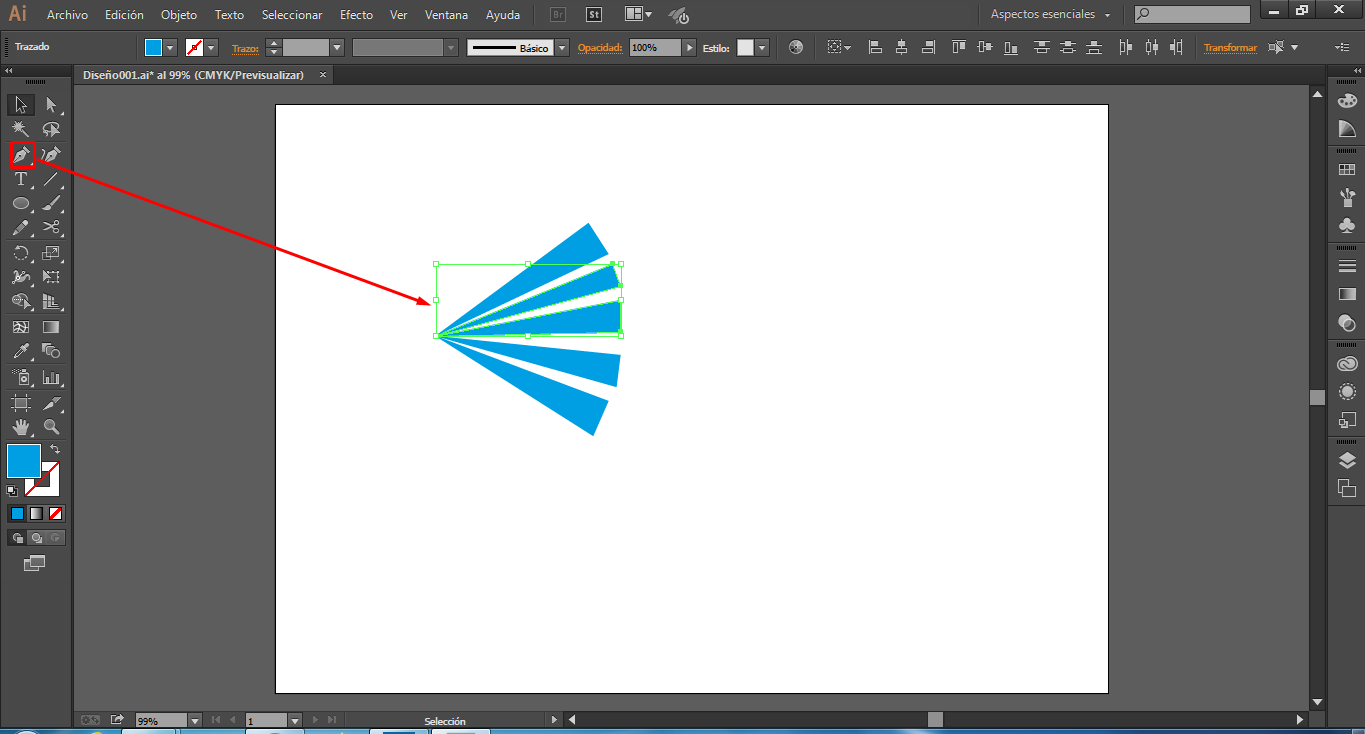
Task: Open the Stroke panel icon
Action: tap(1347, 266)
